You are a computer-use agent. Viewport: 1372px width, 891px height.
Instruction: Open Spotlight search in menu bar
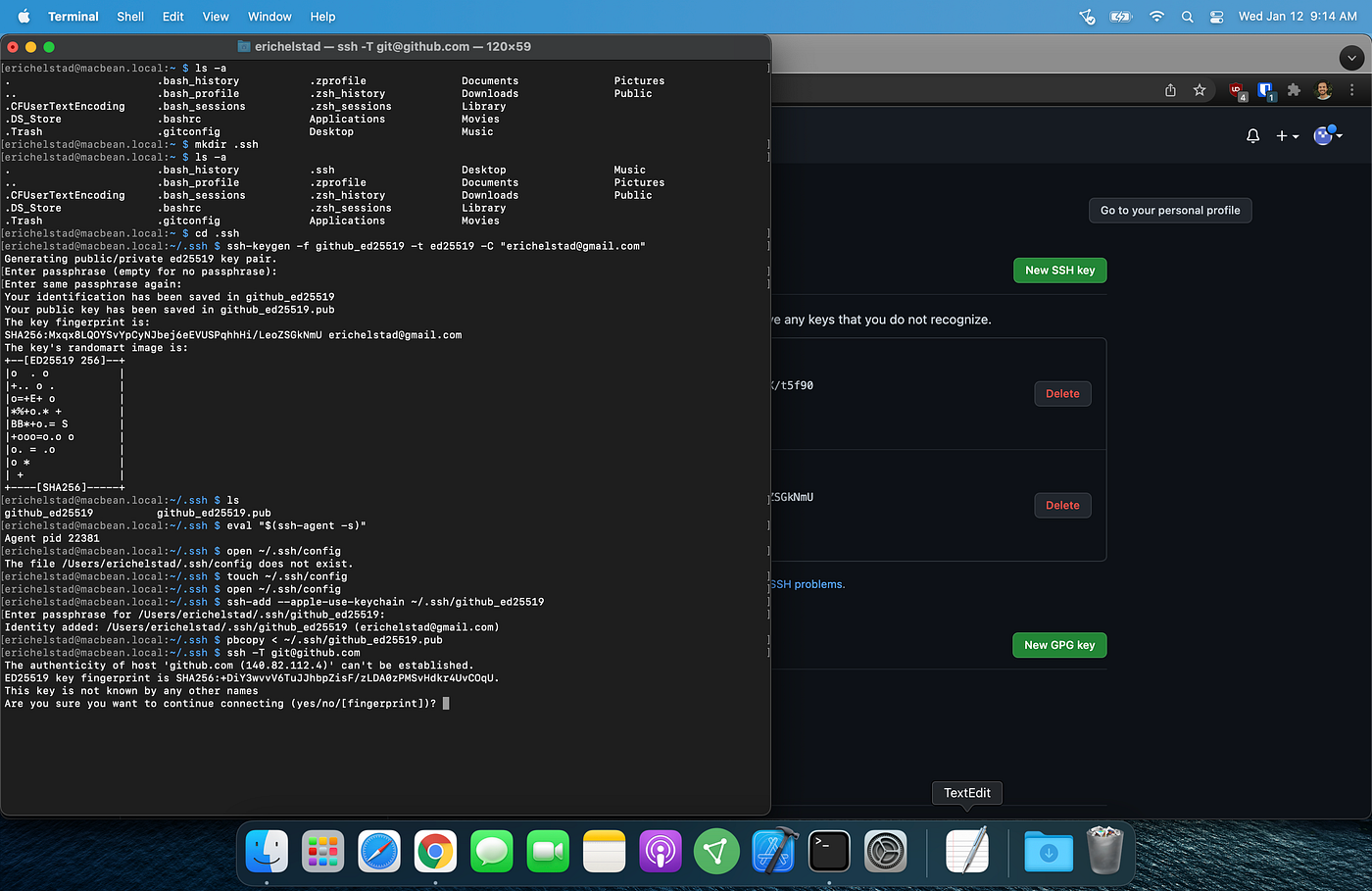[x=1187, y=17]
